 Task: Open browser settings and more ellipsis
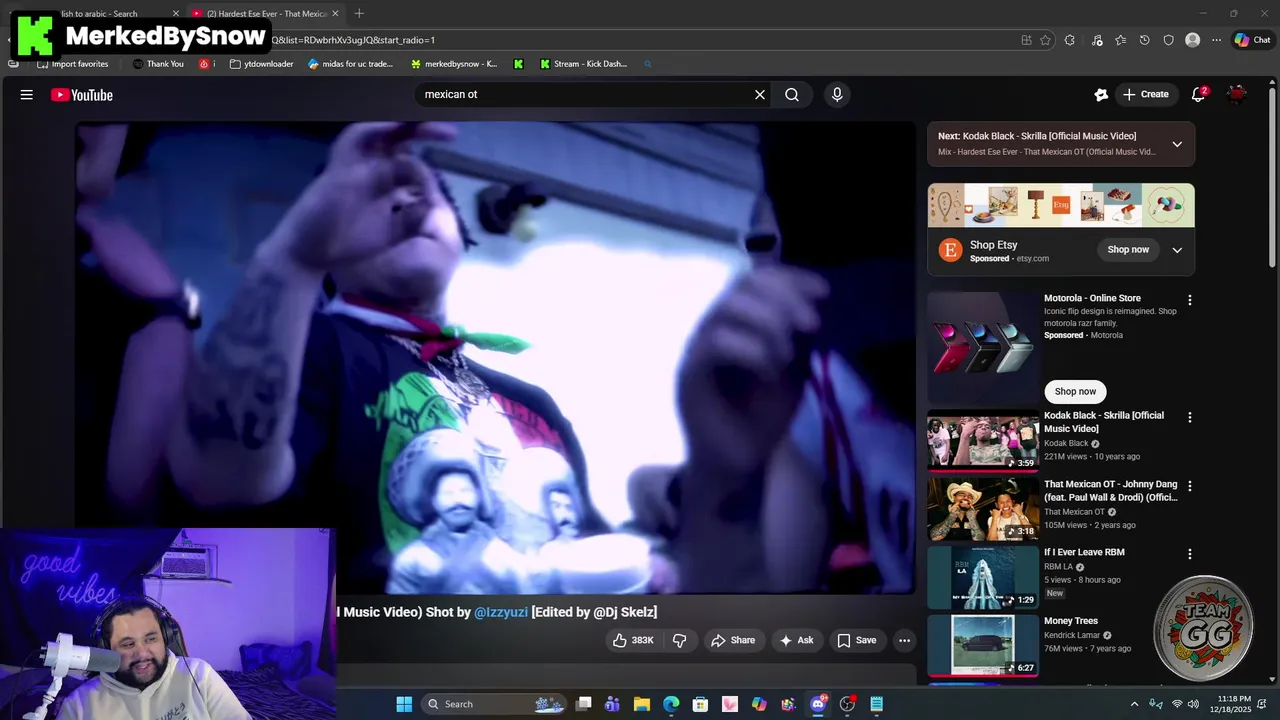click(1216, 40)
